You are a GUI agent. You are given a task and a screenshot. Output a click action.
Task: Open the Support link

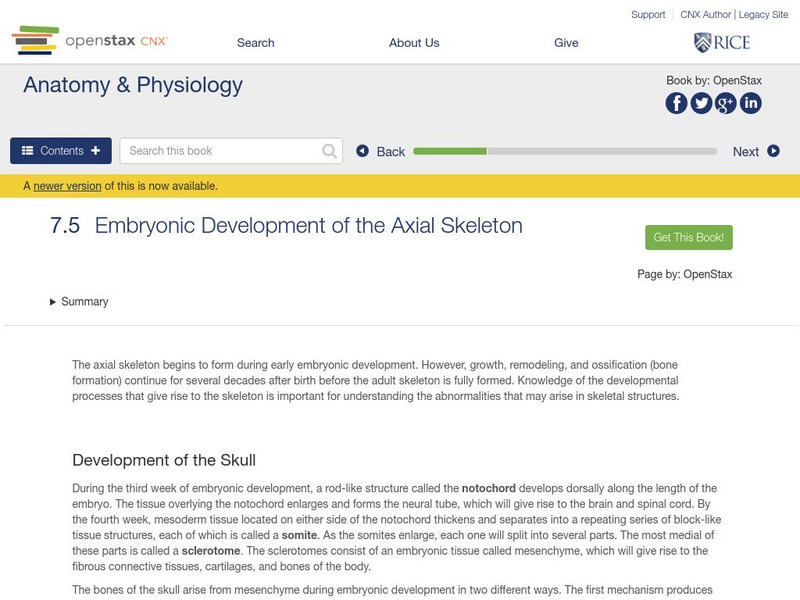(x=648, y=15)
